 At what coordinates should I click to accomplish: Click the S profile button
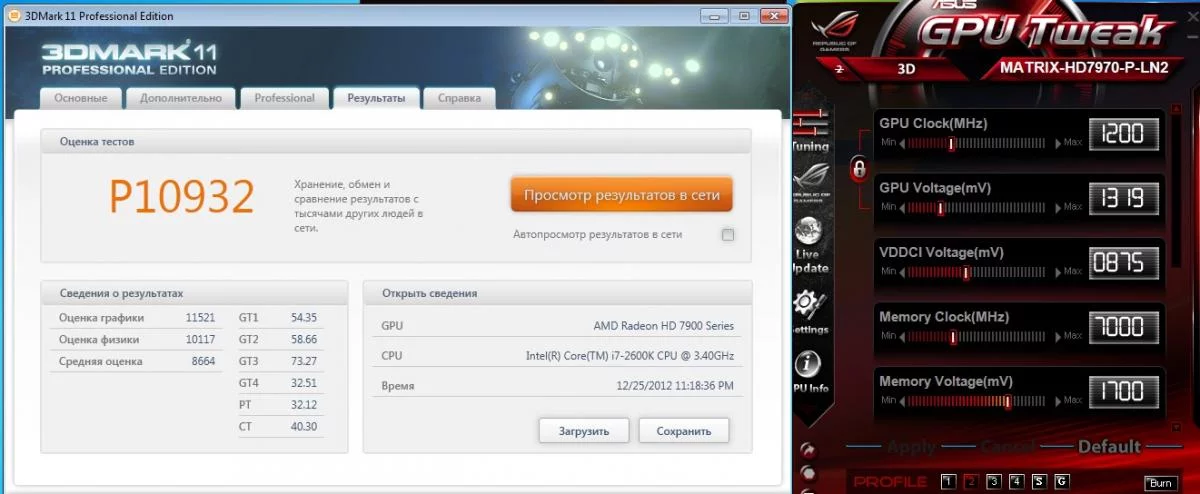pos(1039,482)
